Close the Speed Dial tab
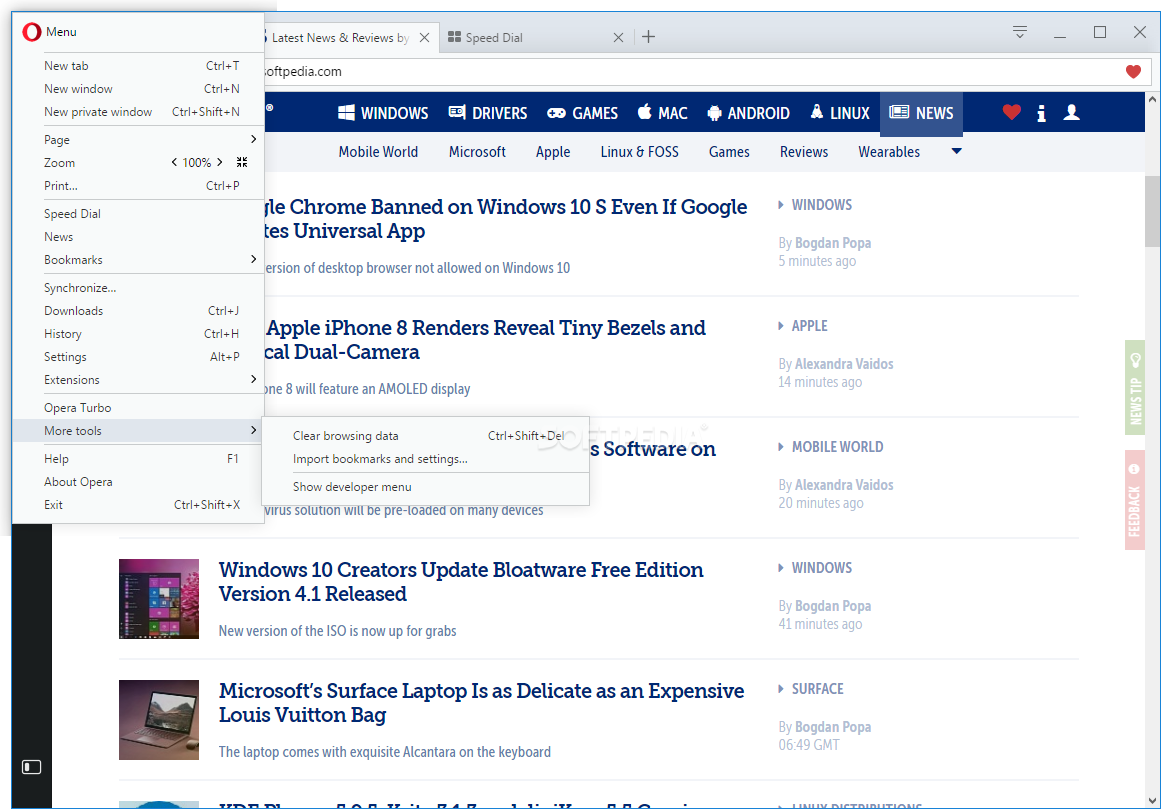Screen dimensions: 1161x809 coord(618,37)
